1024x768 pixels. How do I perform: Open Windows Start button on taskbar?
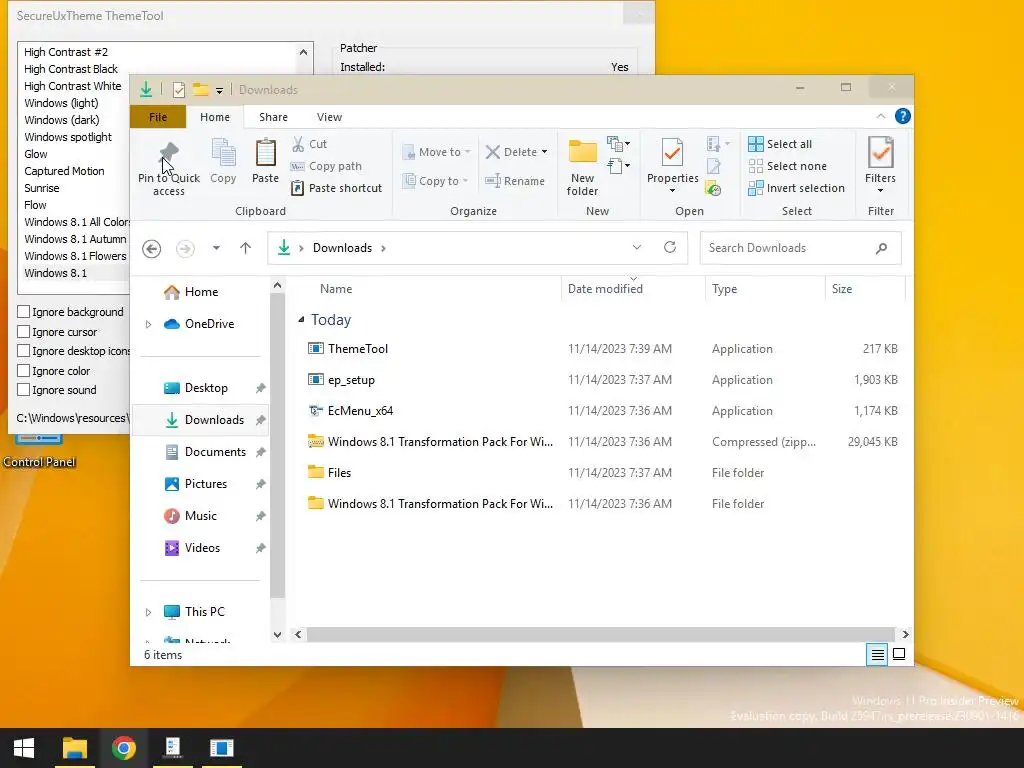click(x=24, y=748)
